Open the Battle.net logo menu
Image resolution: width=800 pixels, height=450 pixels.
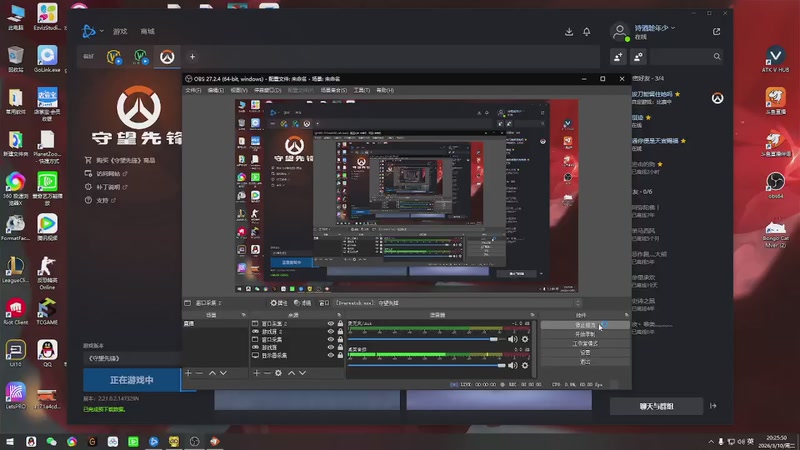point(92,31)
